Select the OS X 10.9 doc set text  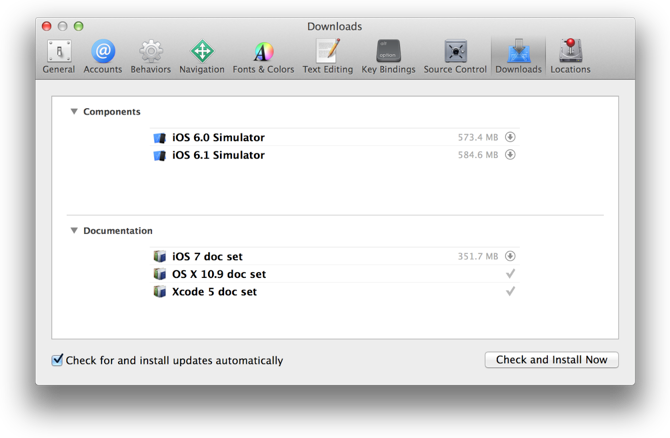click(x=219, y=274)
